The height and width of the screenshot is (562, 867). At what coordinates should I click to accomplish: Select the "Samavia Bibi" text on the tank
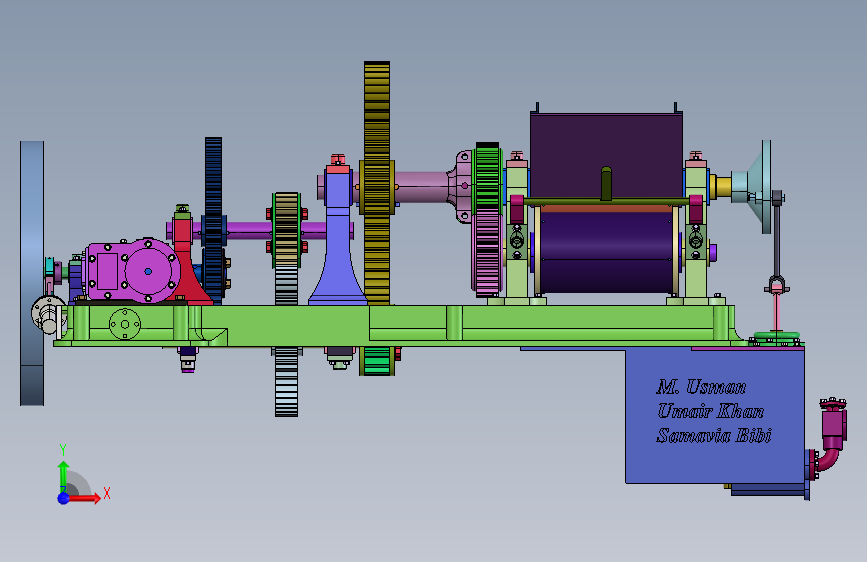(714, 435)
